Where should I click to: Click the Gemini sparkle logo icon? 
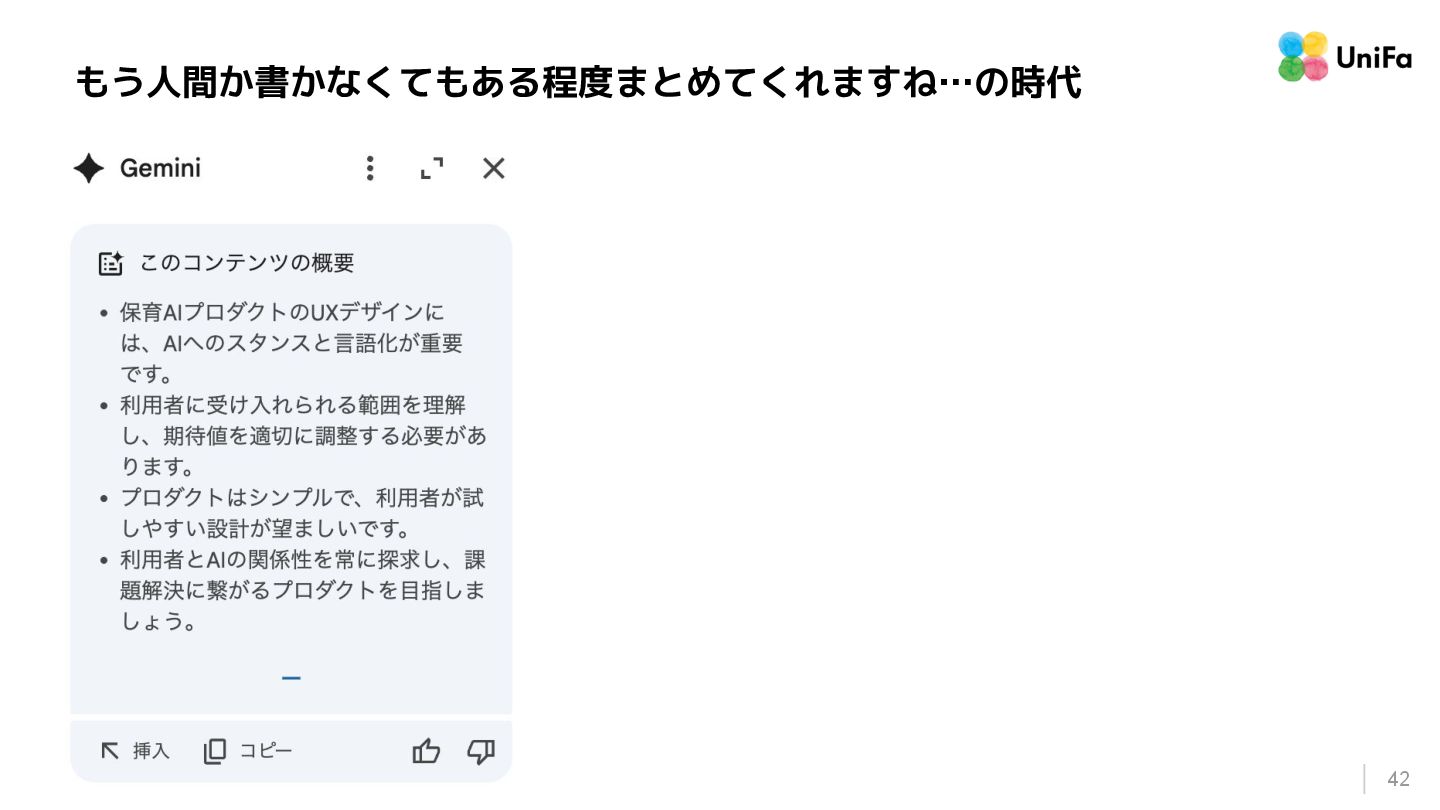[x=89, y=169]
